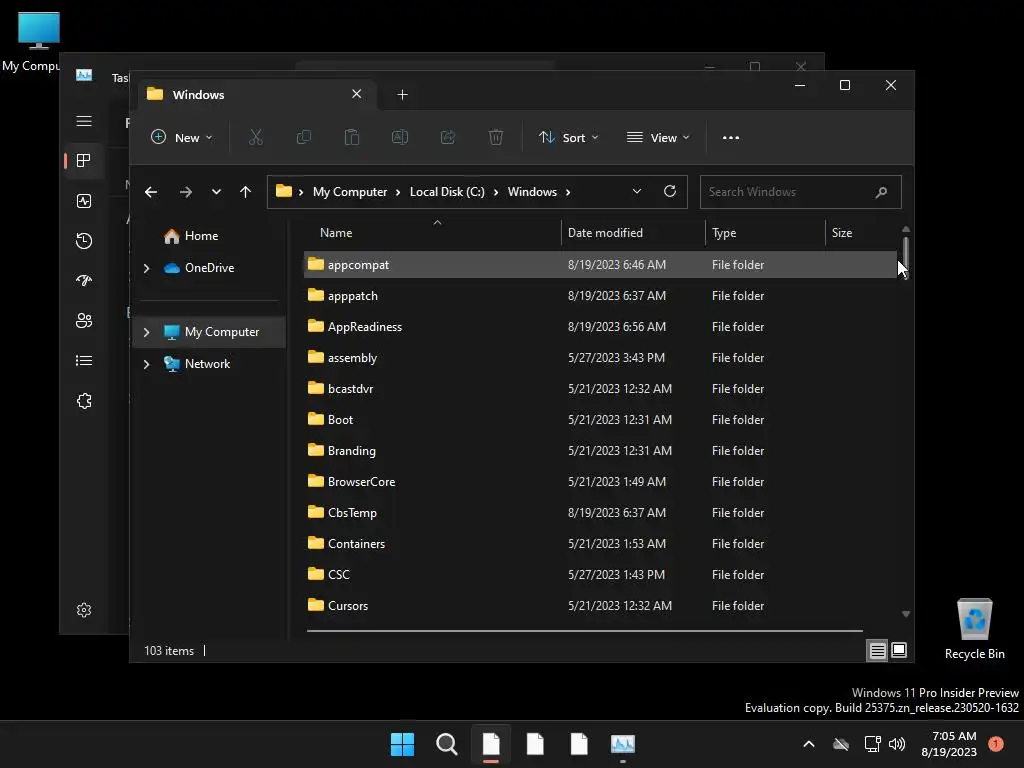Expand My Computer tree node
The height and width of the screenshot is (768, 1024).
[x=146, y=332]
